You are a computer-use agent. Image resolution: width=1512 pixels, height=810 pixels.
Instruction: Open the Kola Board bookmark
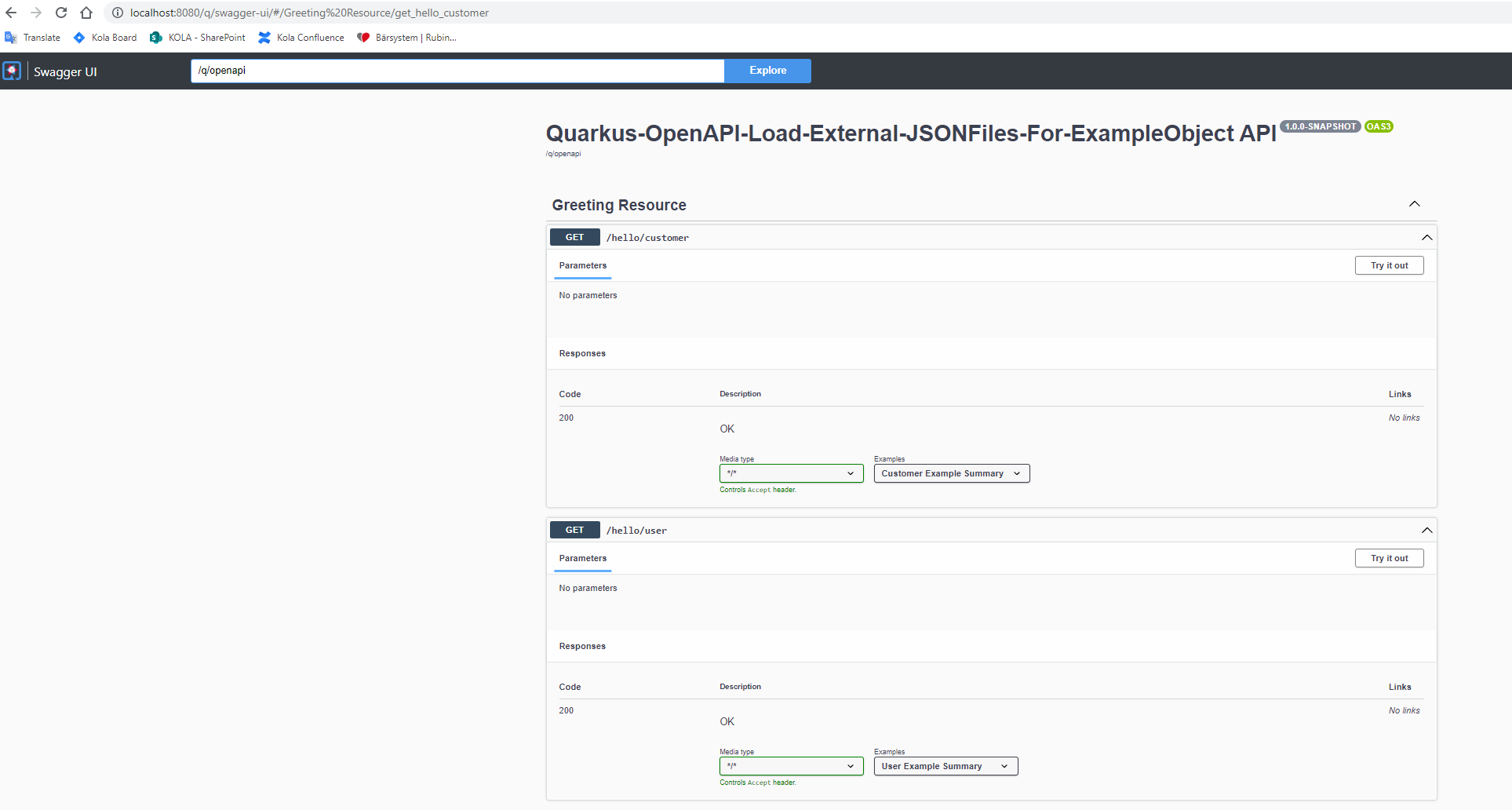pos(104,37)
